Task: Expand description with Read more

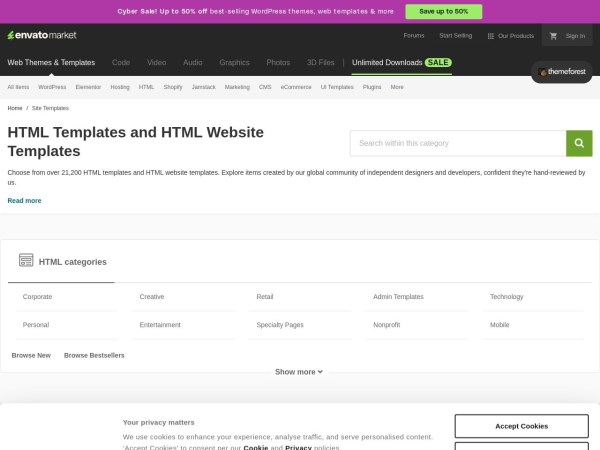Action: click(24, 201)
